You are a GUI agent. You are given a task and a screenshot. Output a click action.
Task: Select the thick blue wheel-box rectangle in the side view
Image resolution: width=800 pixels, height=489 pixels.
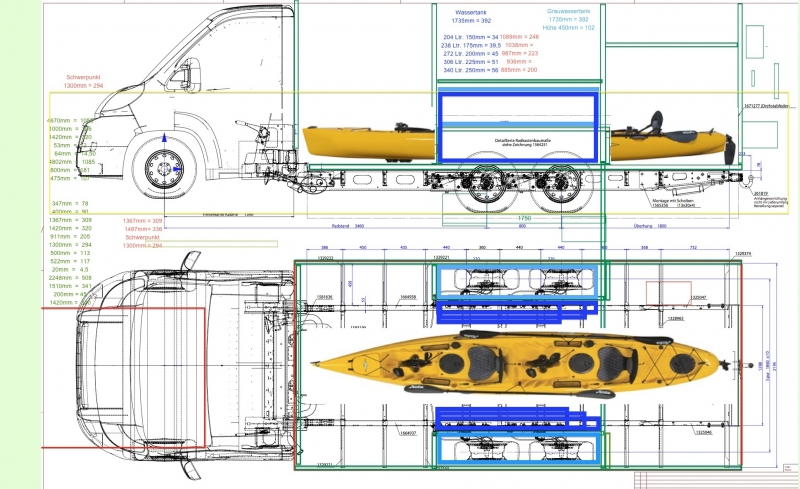pos(518,127)
